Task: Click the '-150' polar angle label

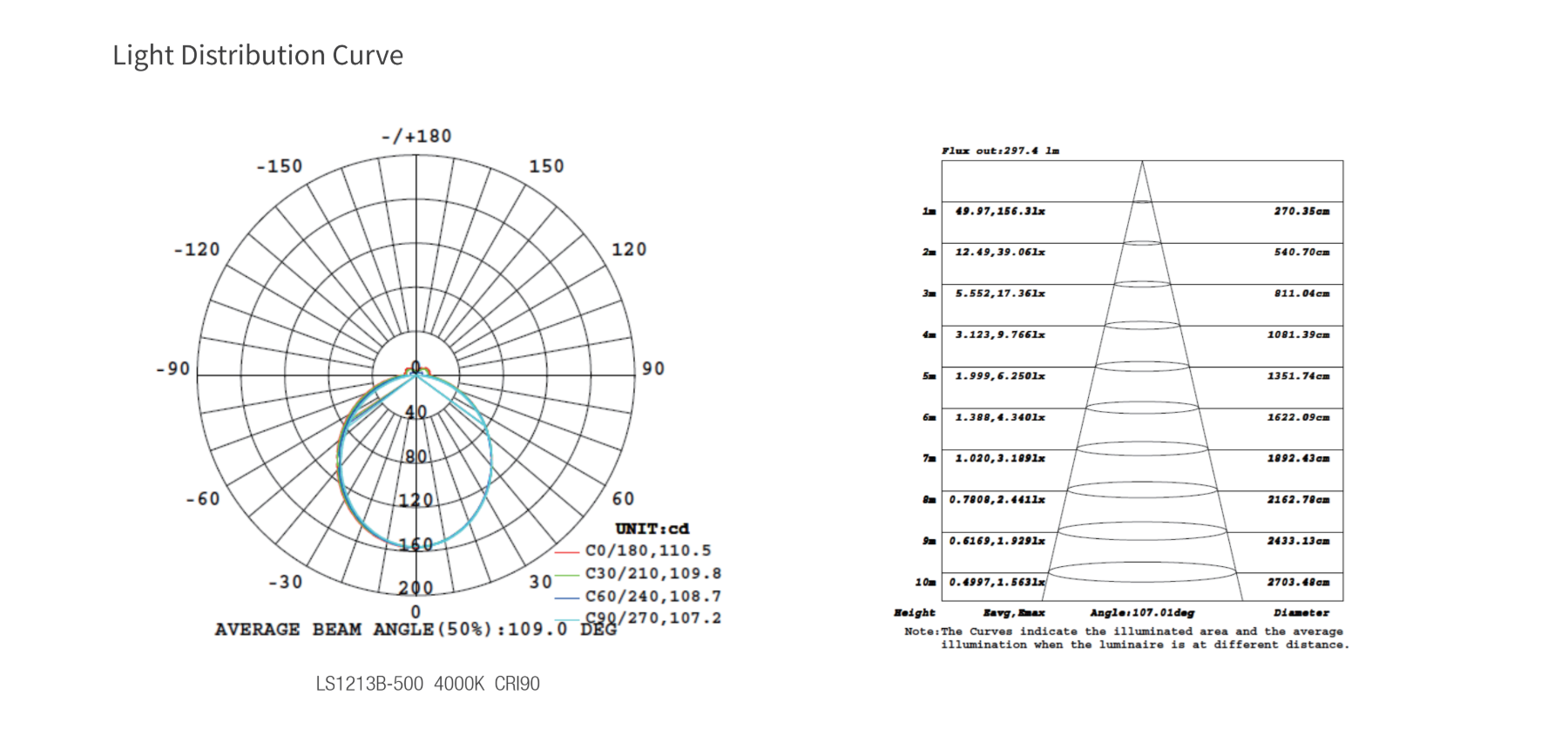Action: pyautogui.click(x=279, y=165)
